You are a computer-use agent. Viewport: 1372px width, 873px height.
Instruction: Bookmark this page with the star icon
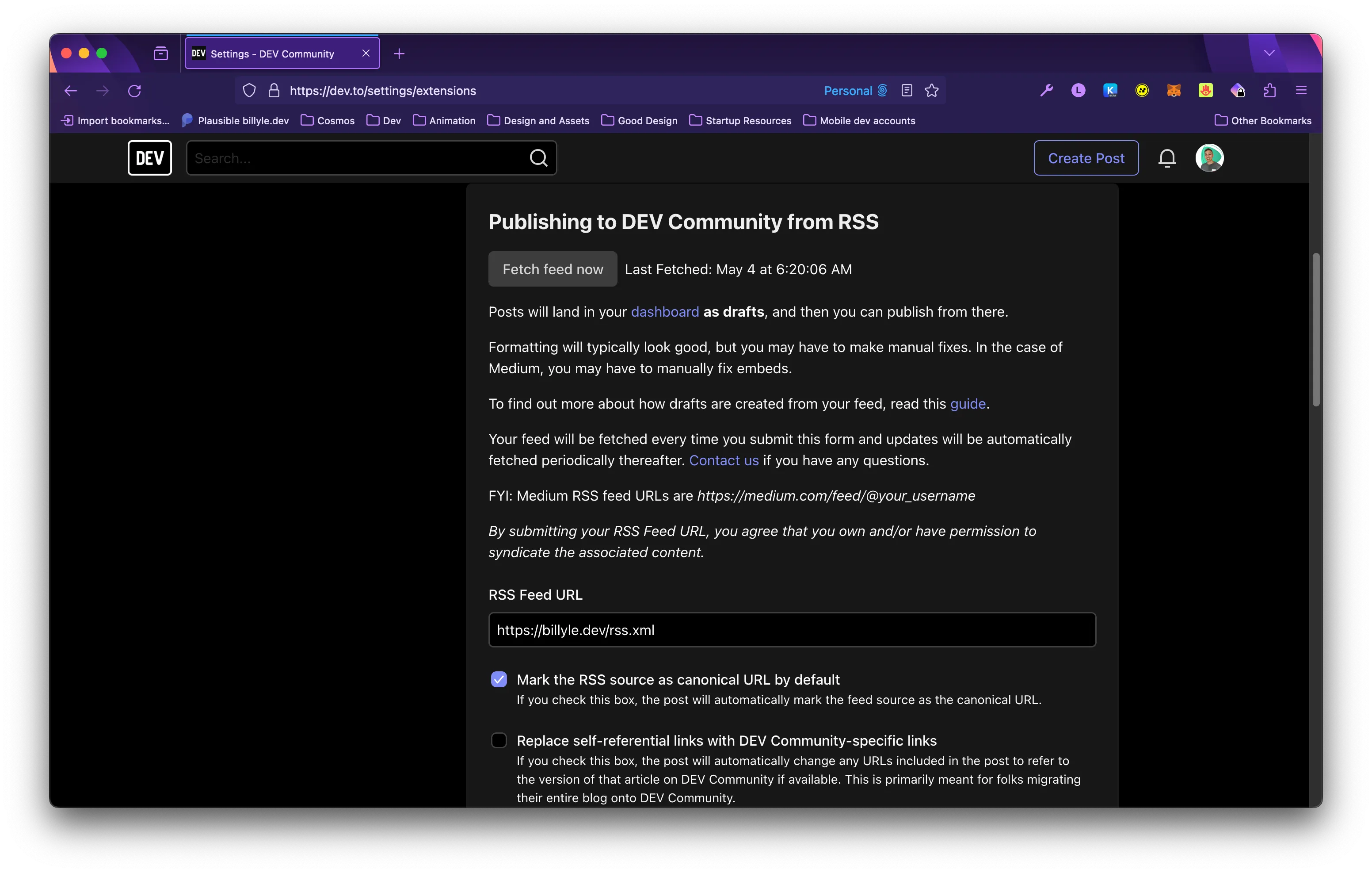[x=932, y=91]
